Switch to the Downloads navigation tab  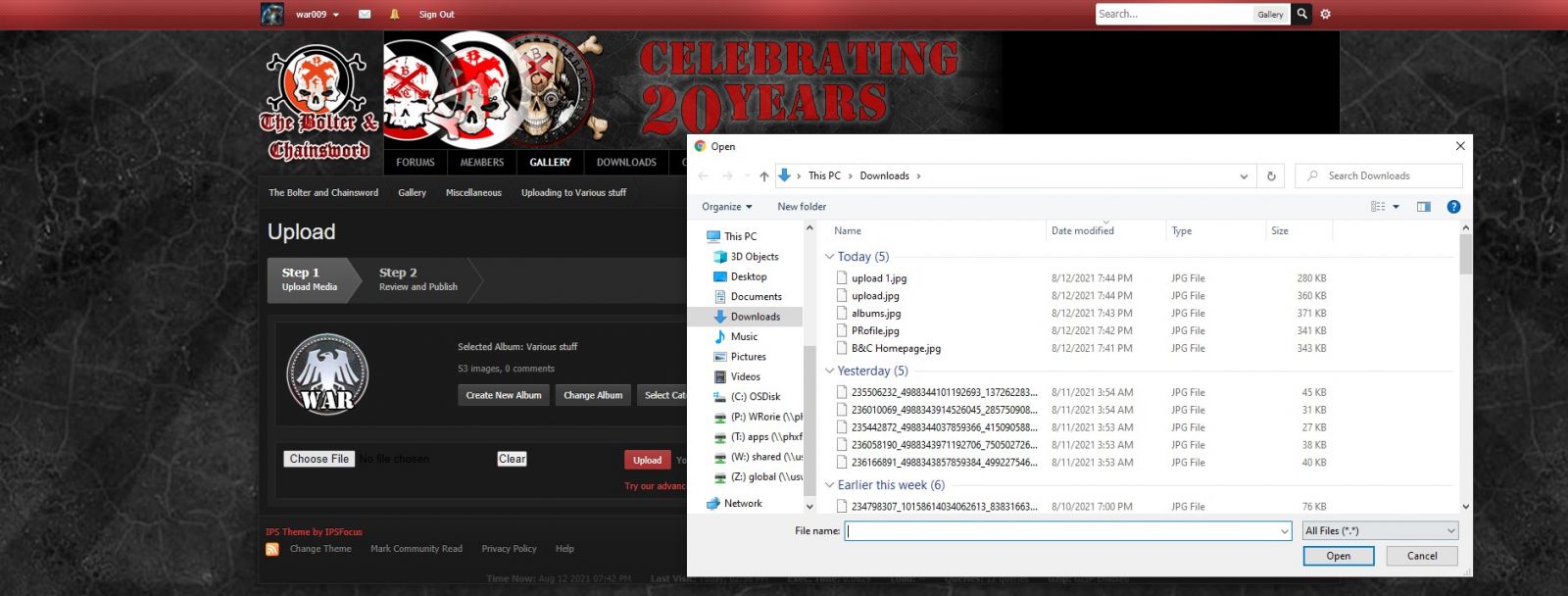tap(626, 163)
